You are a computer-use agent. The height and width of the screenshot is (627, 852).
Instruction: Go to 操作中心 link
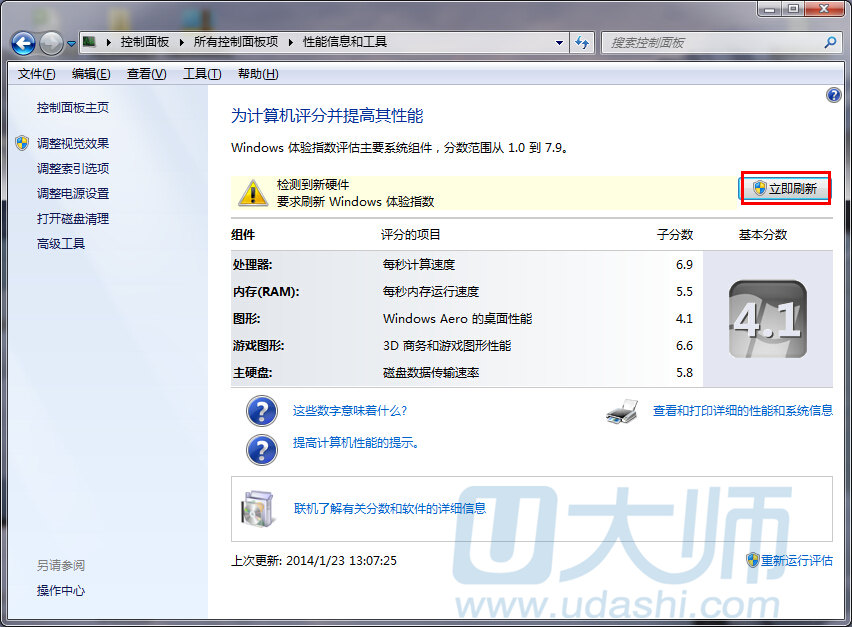pos(61,591)
